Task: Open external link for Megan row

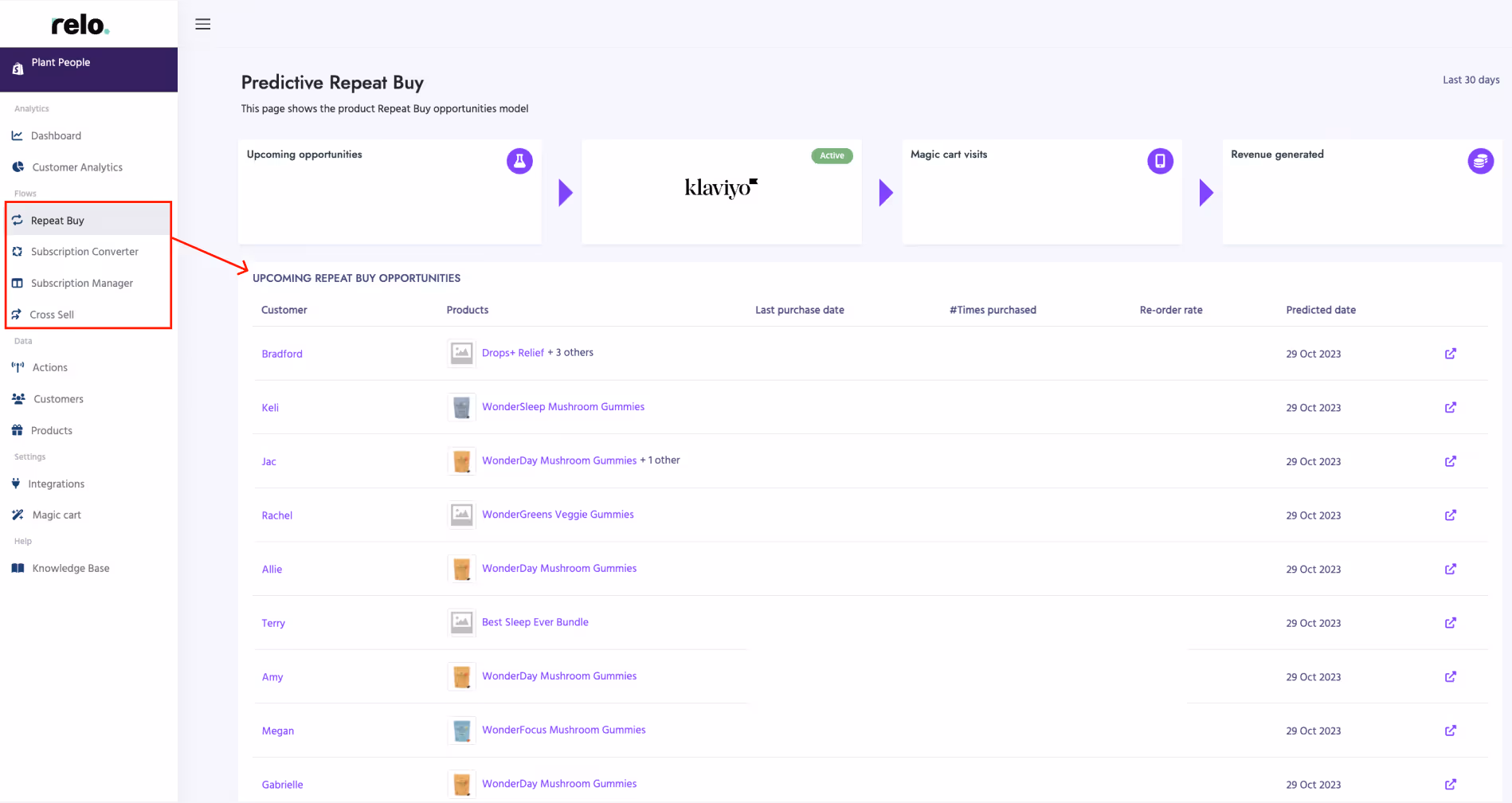Action: 1451,731
